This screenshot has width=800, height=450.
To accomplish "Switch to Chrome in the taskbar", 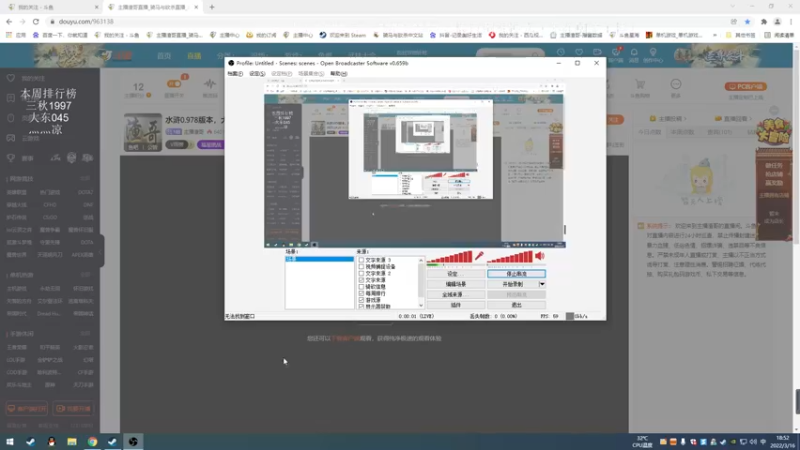I will click(x=92, y=441).
